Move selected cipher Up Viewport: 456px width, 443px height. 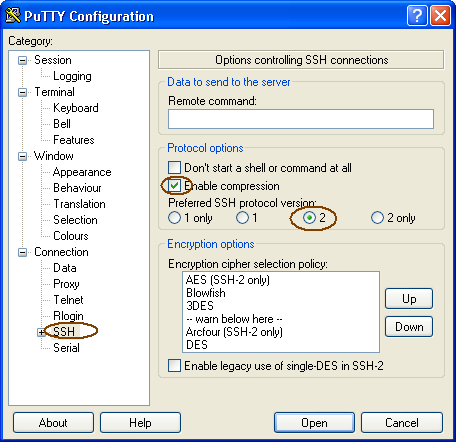(409, 299)
